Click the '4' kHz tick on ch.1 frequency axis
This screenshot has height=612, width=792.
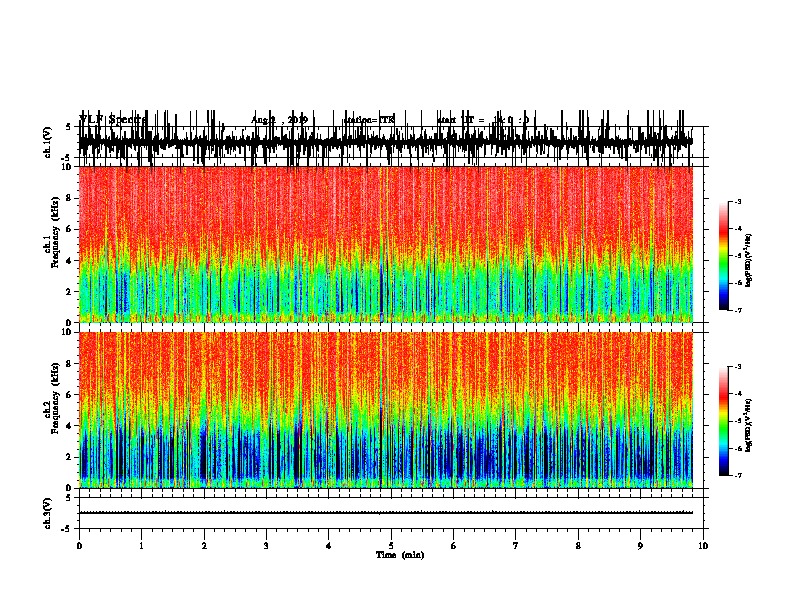tap(69, 261)
